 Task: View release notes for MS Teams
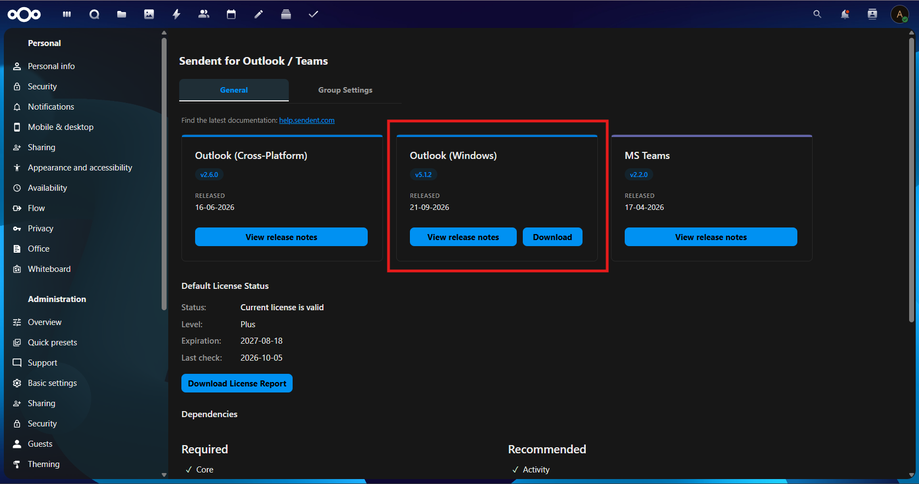[x=710, y=237]
